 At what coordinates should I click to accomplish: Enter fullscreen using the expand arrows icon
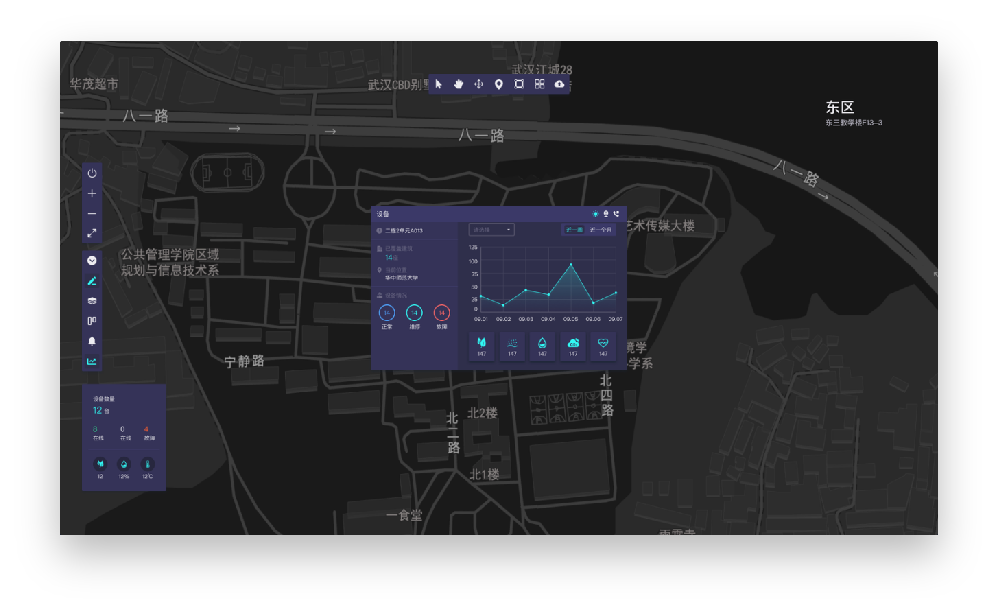click(x=92, y=233)
